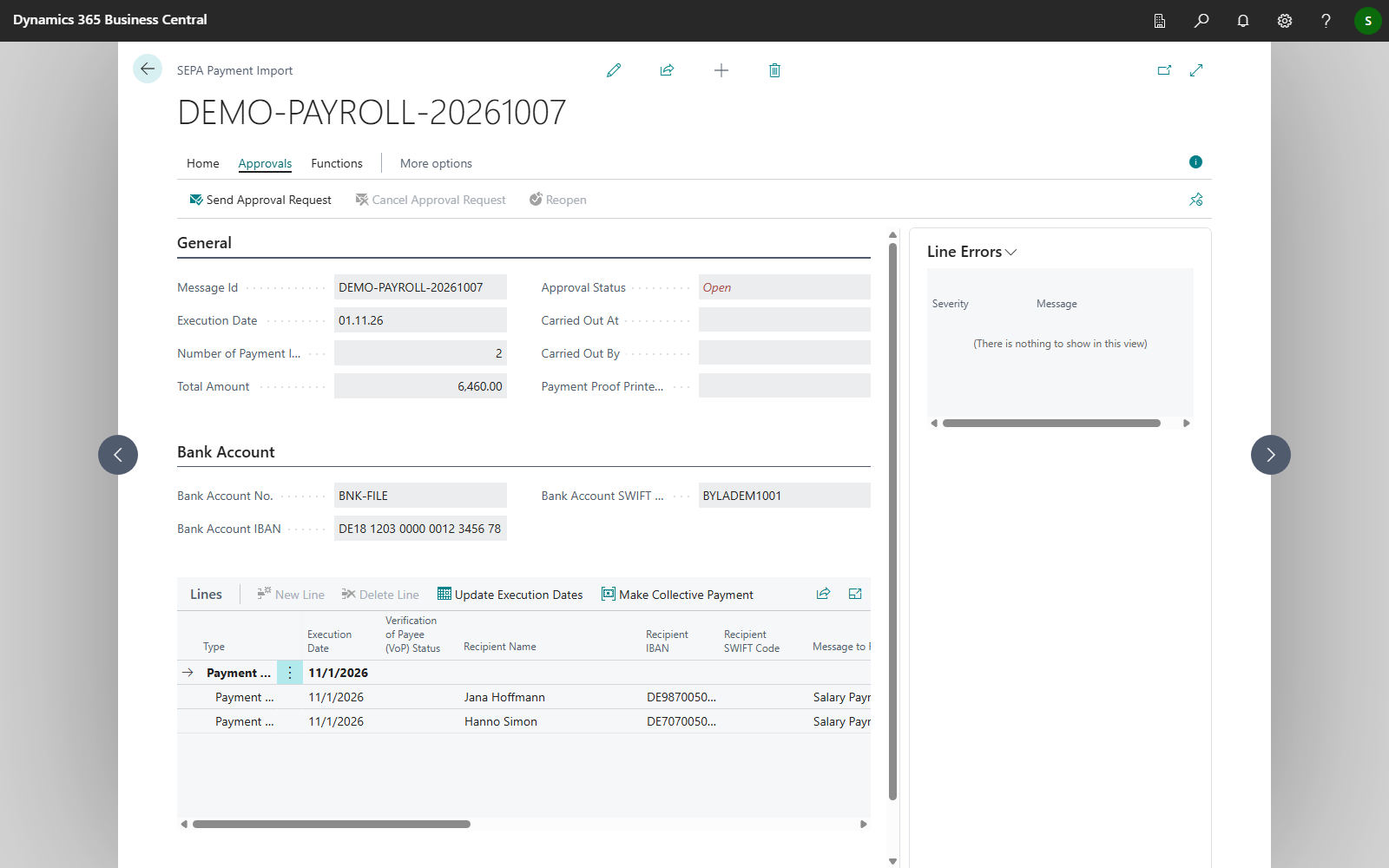Toggle the FactBox info icon

tap(1195, 161)
